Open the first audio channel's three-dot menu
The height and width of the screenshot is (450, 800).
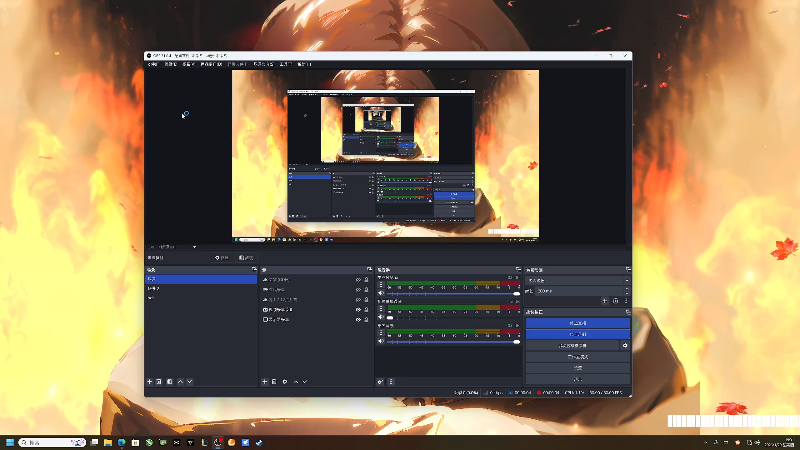tap(381, 285)
